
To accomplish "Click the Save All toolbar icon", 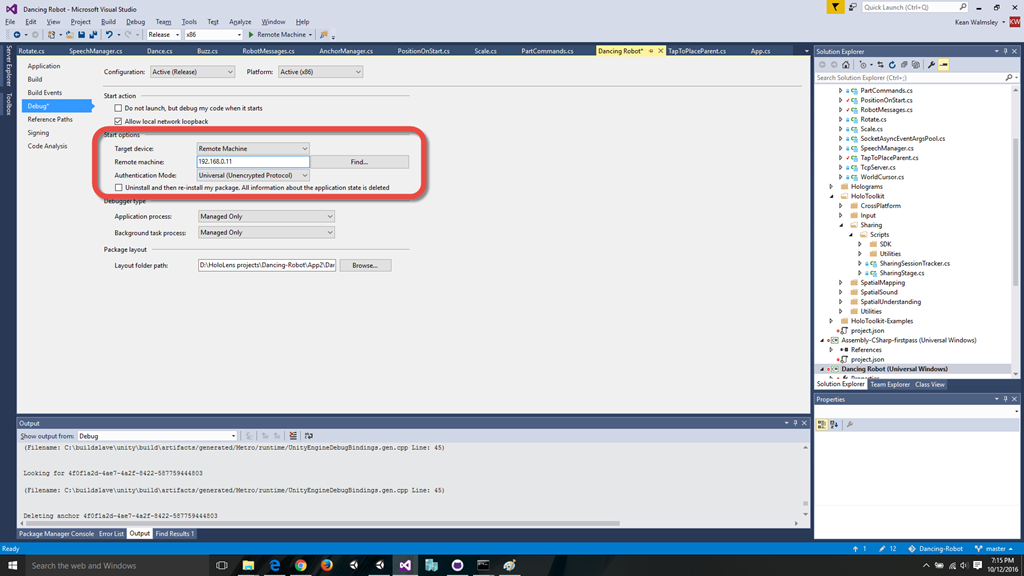I will [93, 35].
